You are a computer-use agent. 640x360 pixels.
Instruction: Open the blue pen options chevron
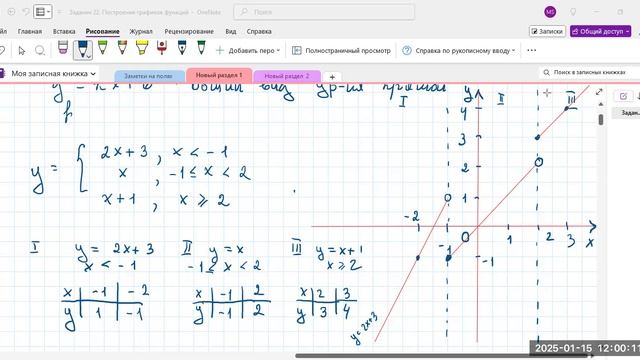89,56
